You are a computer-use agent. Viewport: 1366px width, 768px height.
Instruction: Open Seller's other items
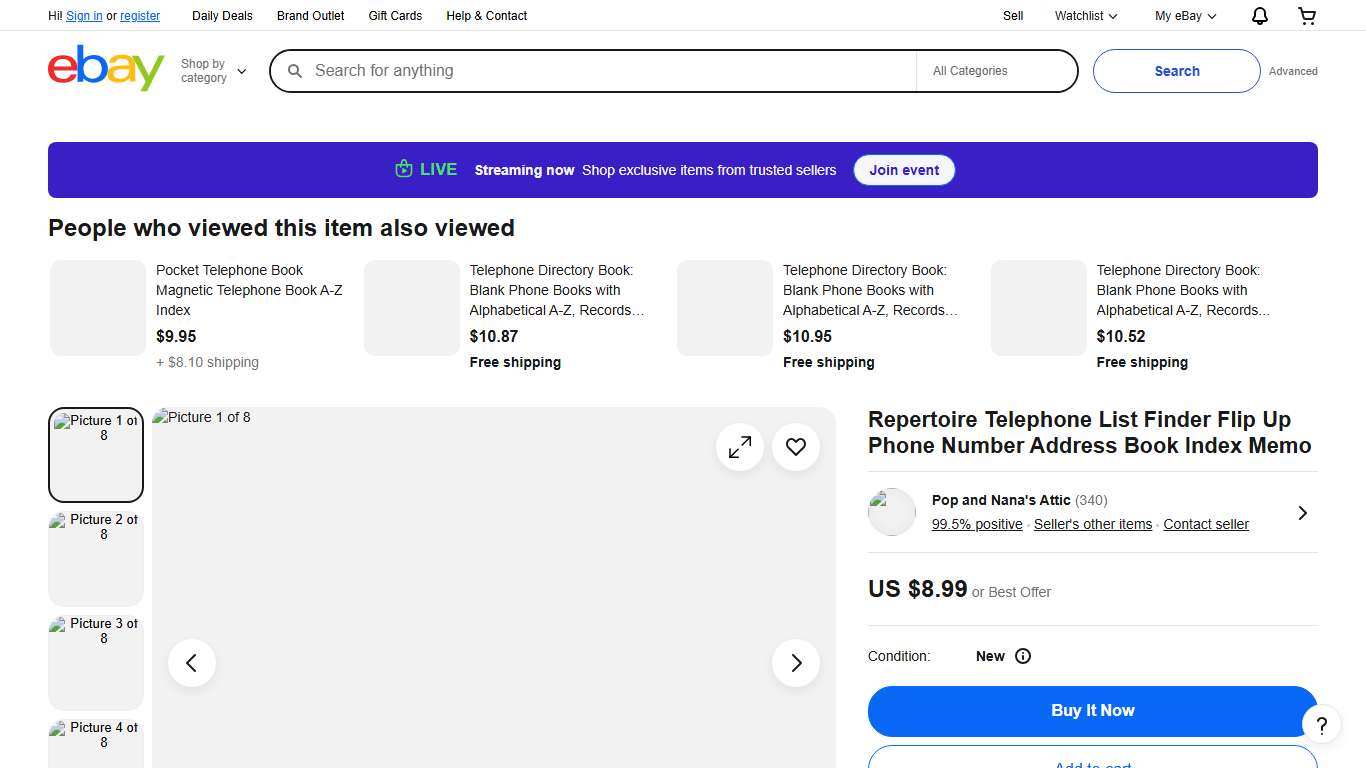click(1092, 524)
